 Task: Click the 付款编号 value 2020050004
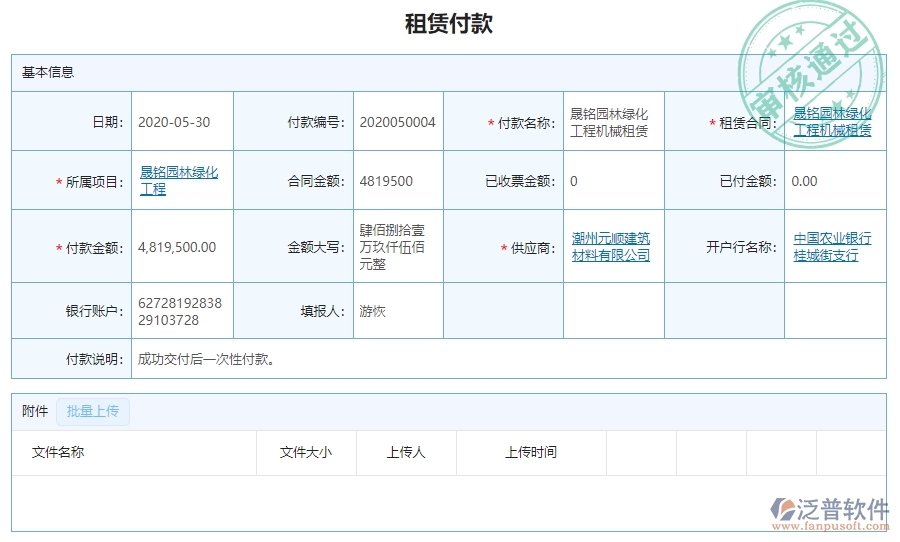(397, 122)
